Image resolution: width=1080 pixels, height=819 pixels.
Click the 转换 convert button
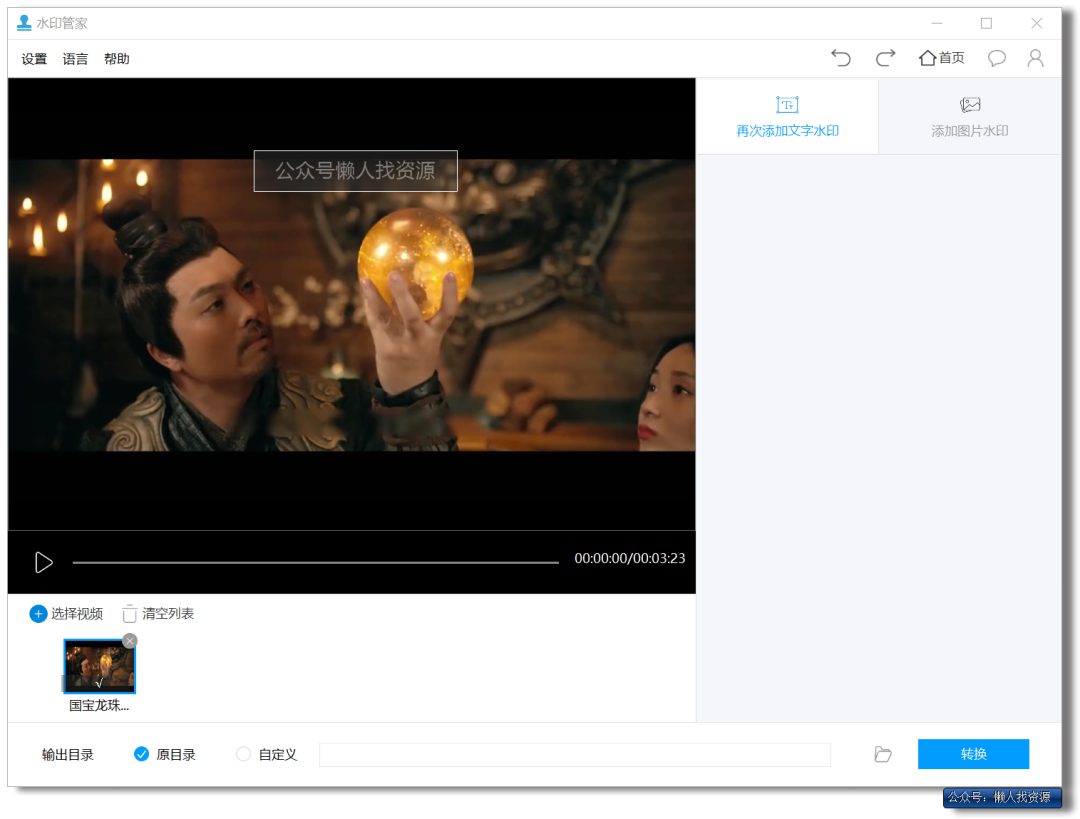[973, 754]
